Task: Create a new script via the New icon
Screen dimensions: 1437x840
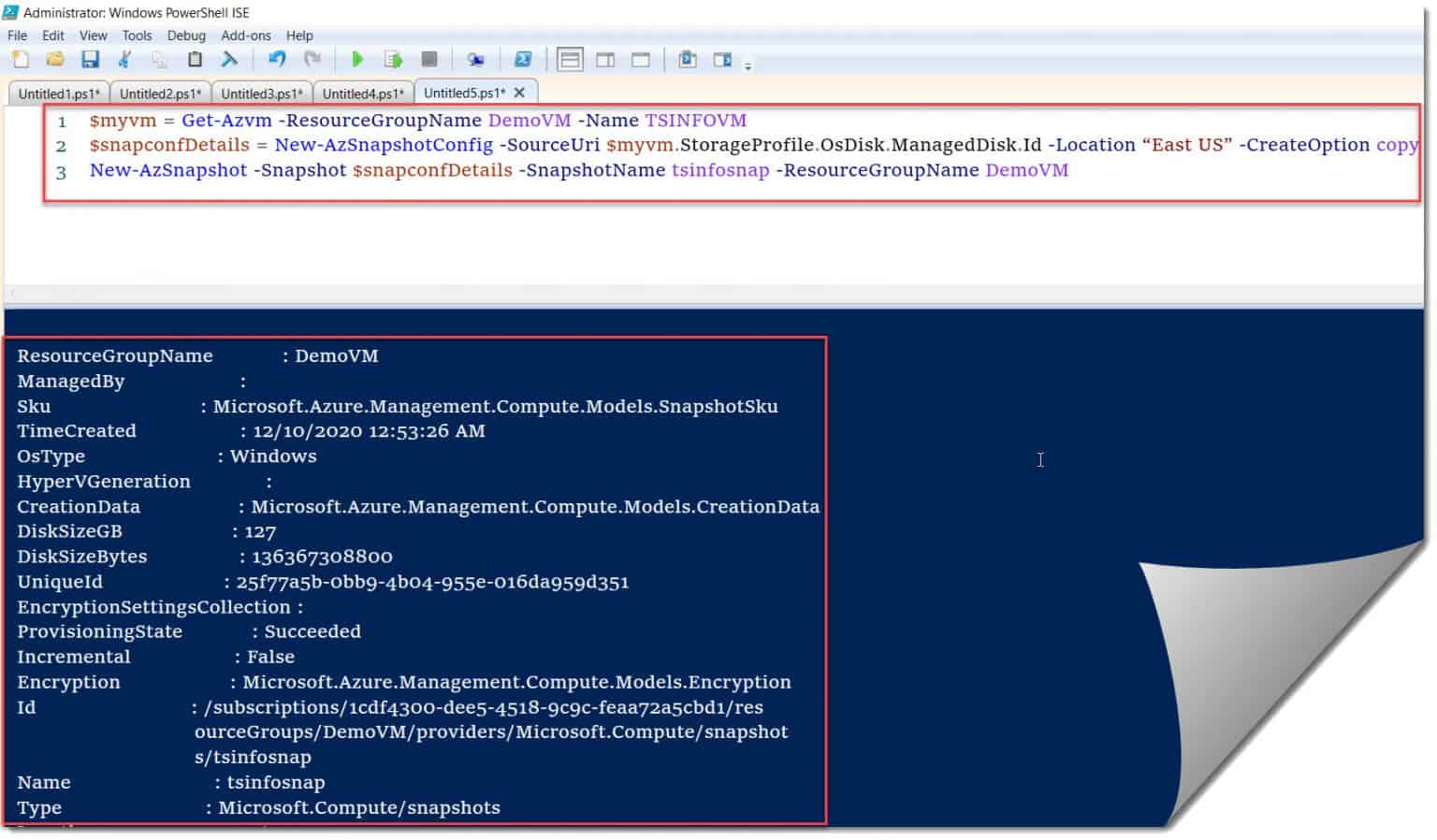Action: pos(20,59)
